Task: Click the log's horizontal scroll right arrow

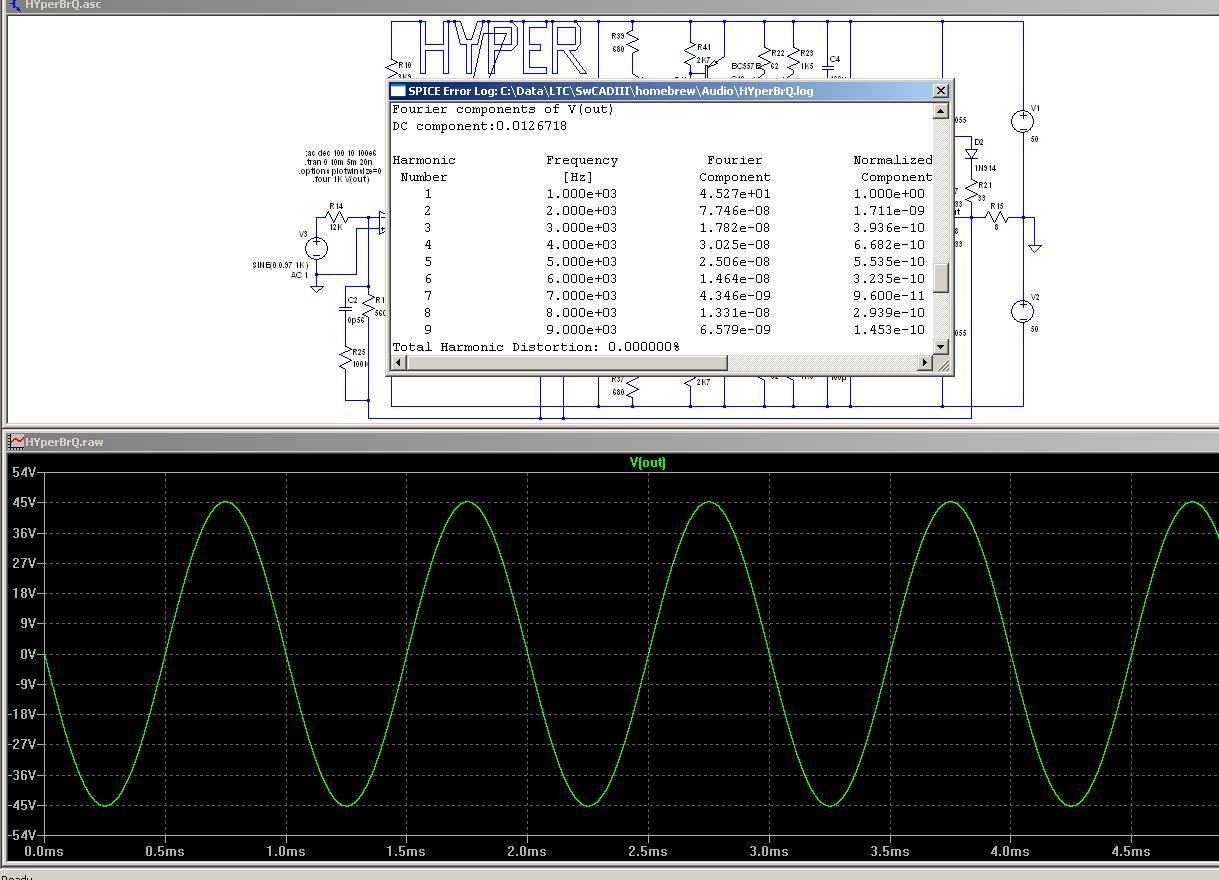Action: 924,363
